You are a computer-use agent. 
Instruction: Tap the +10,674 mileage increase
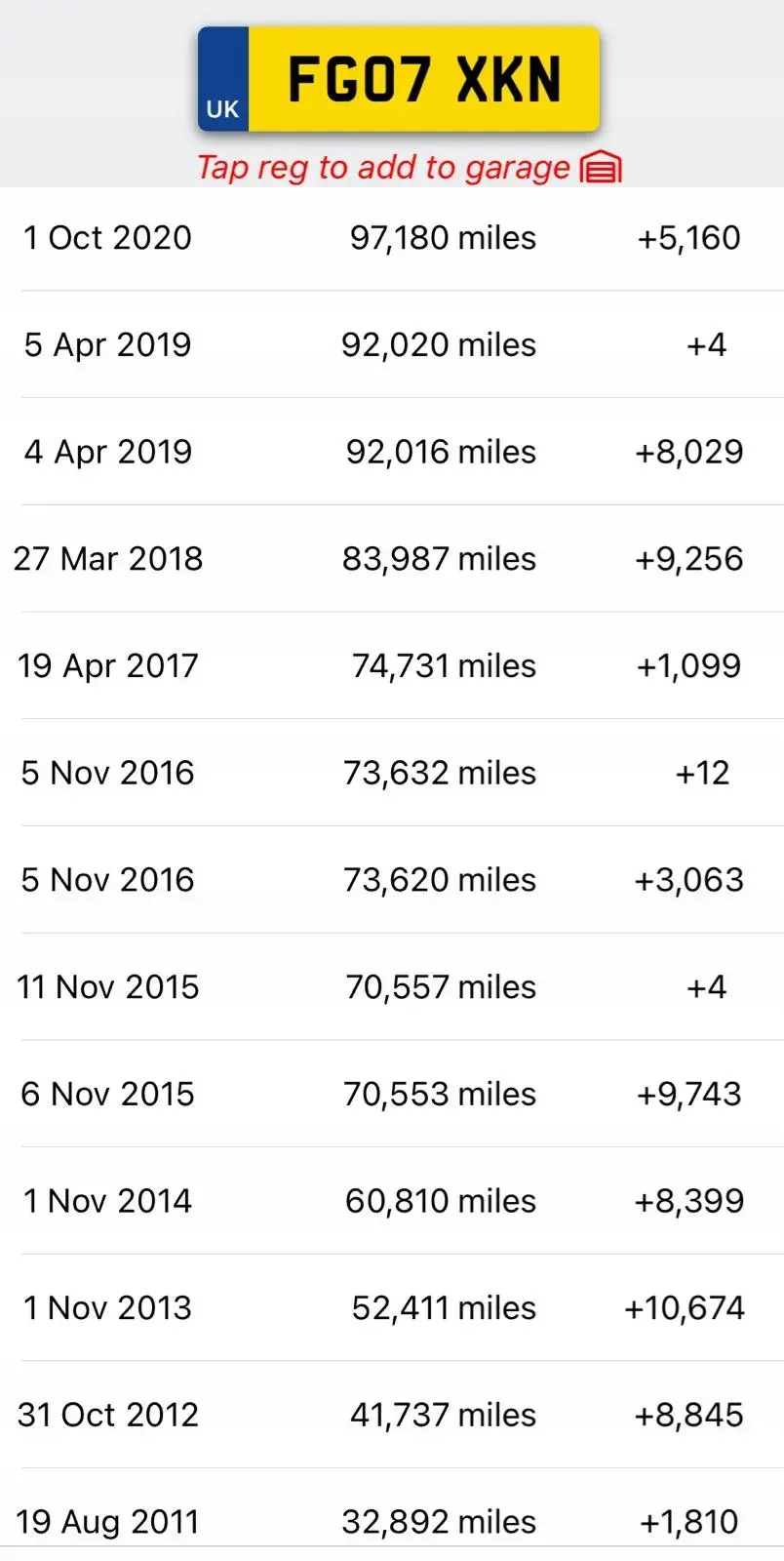pos(685,1307)
